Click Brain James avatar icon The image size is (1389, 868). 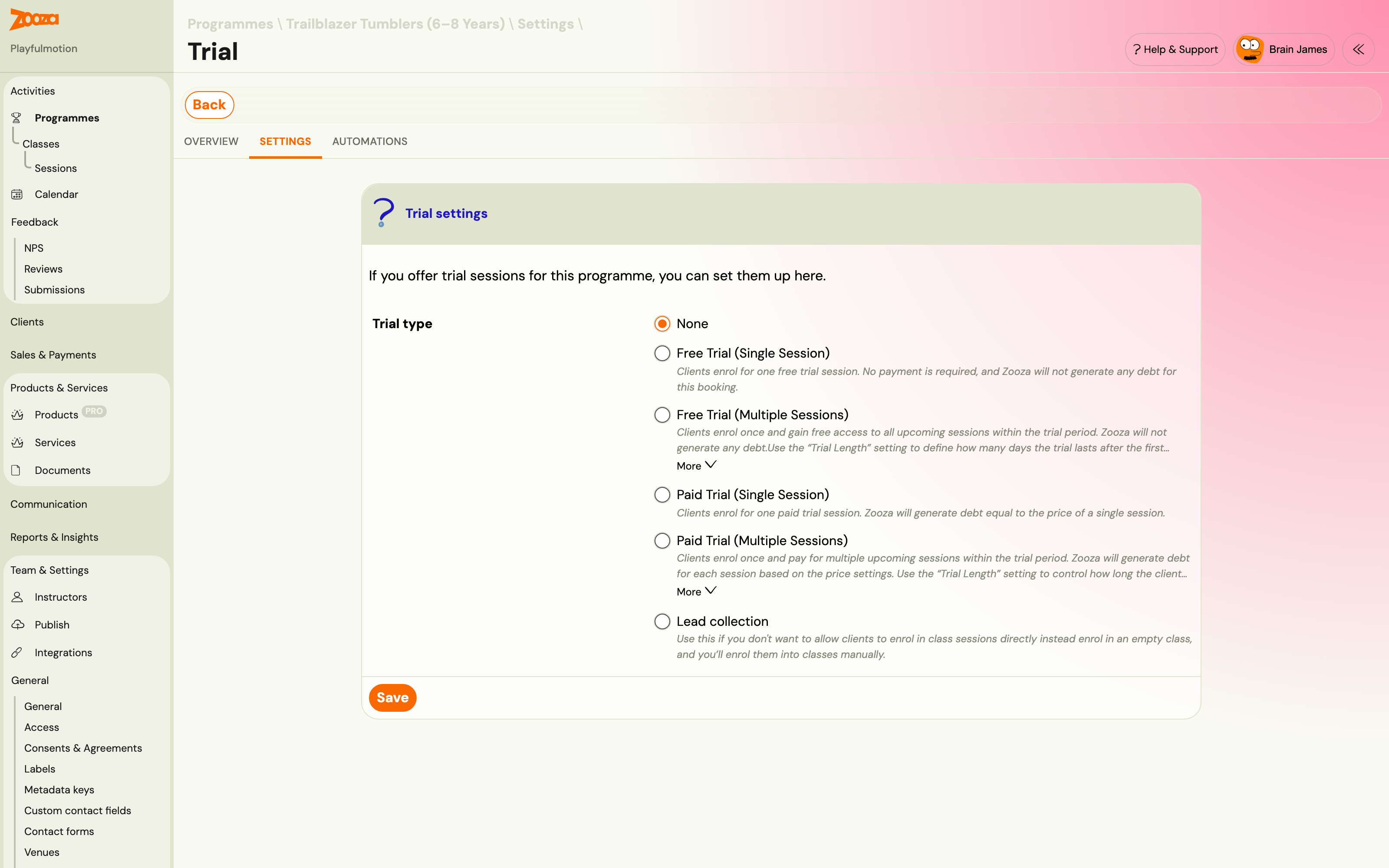1250,49
